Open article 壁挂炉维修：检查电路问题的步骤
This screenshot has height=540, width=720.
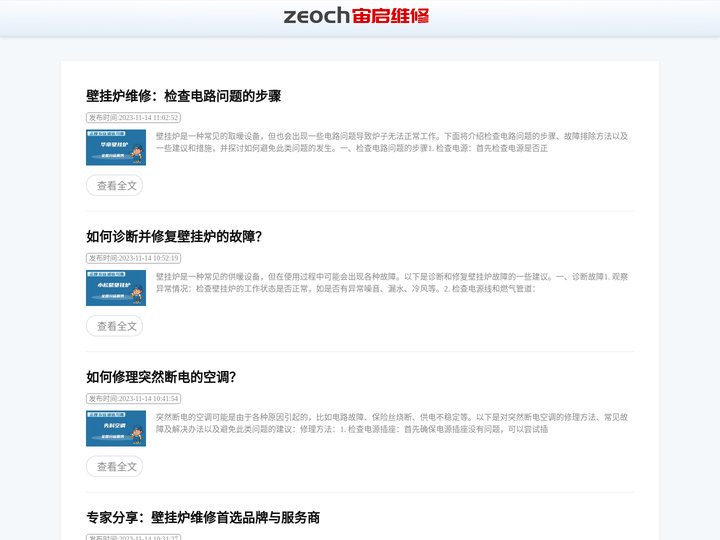[183, 96]
